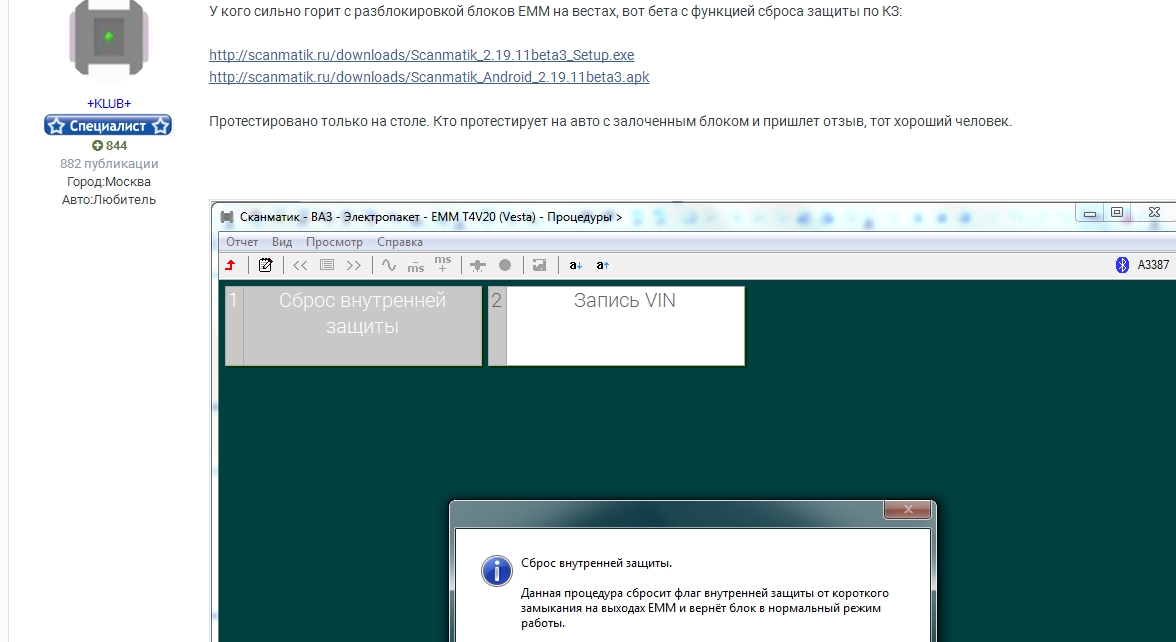Select the Сброс внутренней защиты procedure tile
The height and width of the screenshot is (642, 1176).
(353, 326)
